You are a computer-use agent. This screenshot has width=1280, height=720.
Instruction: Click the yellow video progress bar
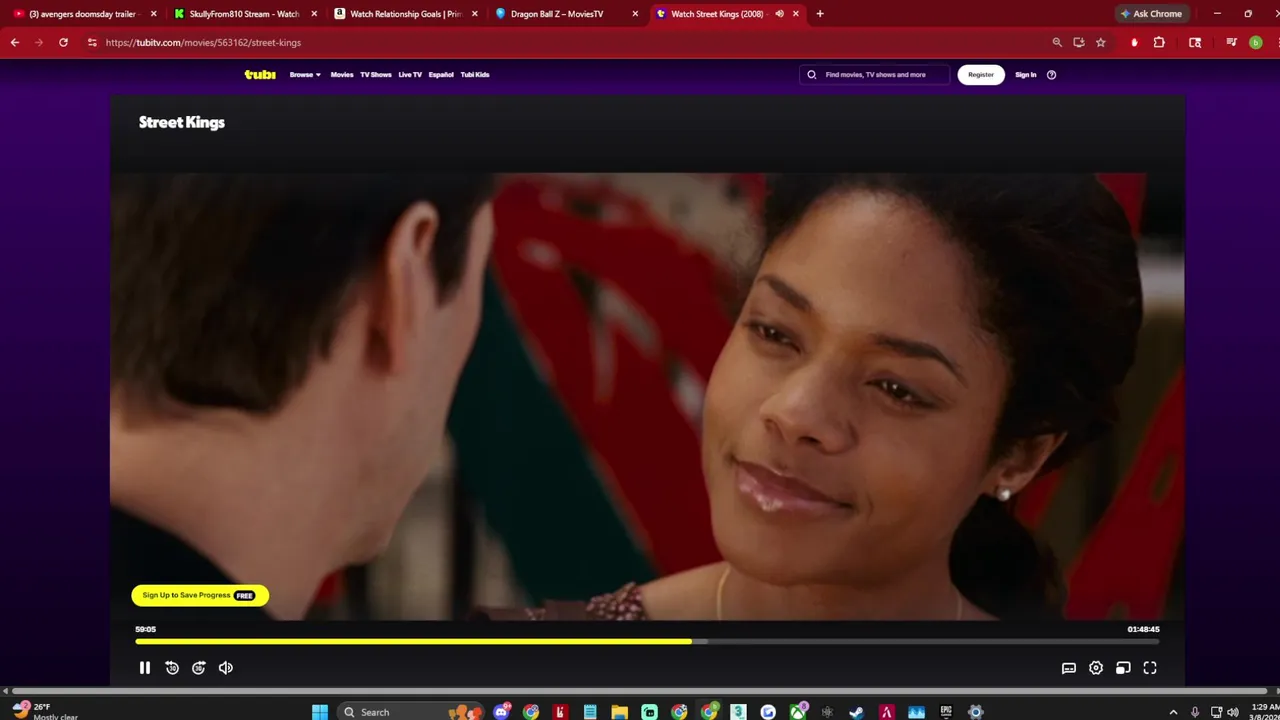pyautogui.click(x=413, y=641)
